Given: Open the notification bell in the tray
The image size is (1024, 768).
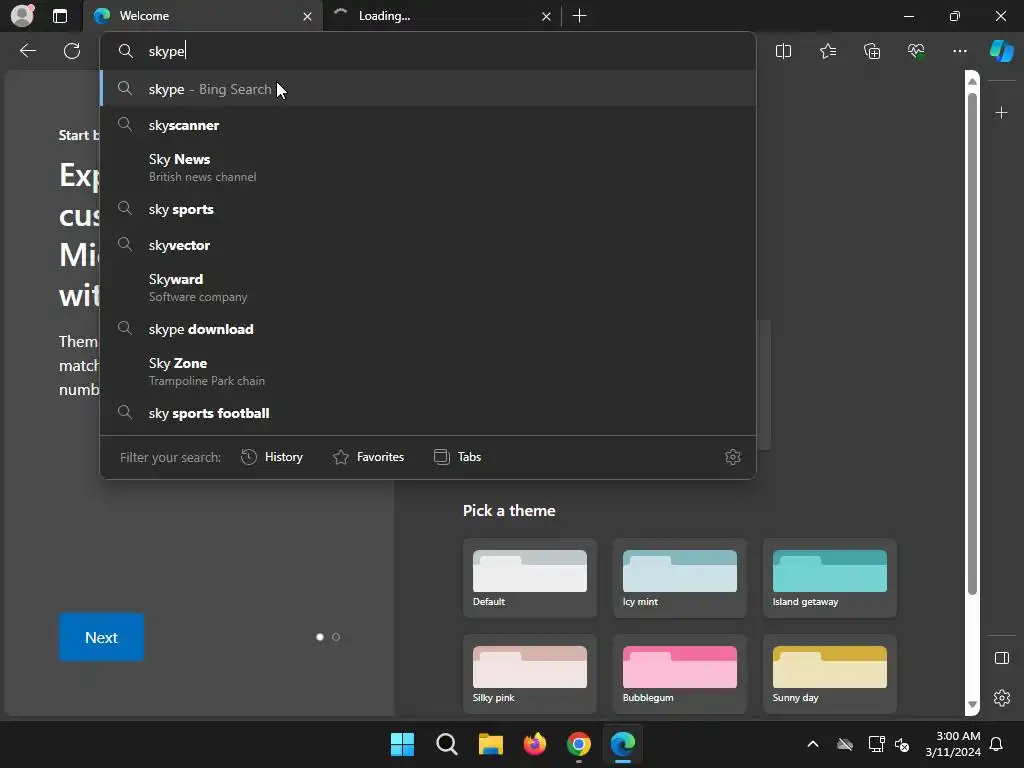Looking at the screenshot, I should (997, 744).
